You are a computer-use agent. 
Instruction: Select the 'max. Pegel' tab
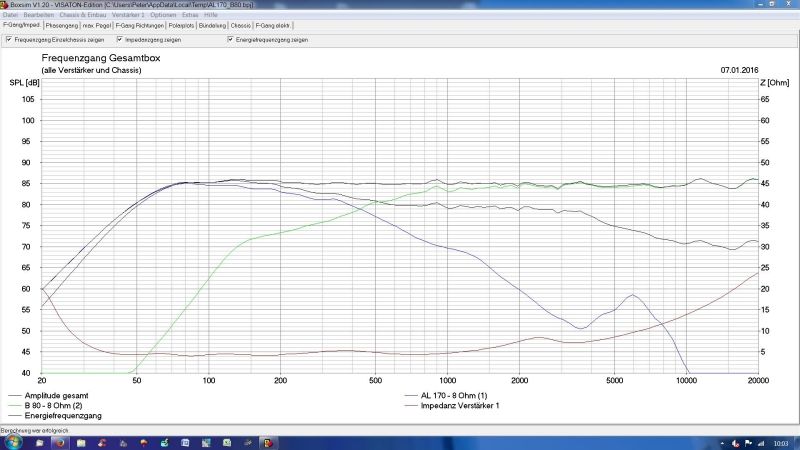pyautogui.click(x=97, y=25)
